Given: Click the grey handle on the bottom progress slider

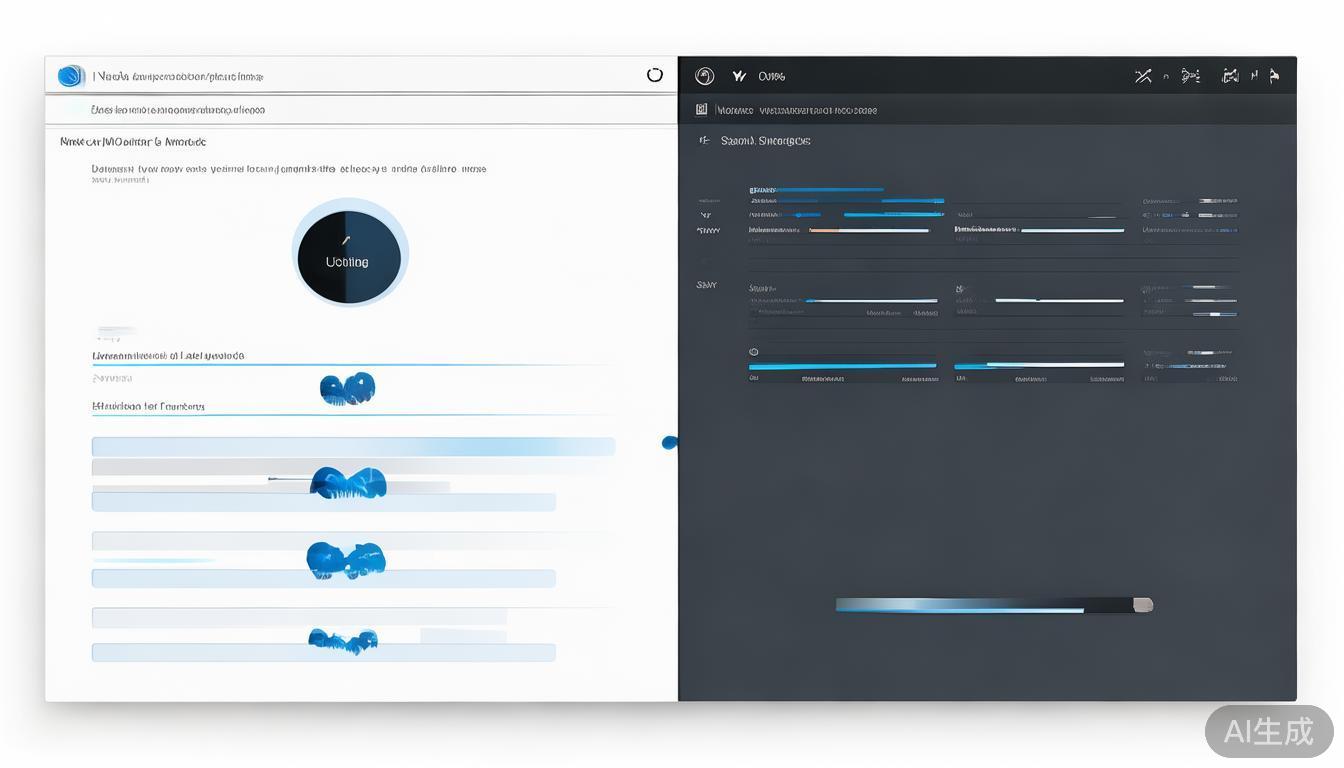Looking at the screenshot, I should point(1142,604).
